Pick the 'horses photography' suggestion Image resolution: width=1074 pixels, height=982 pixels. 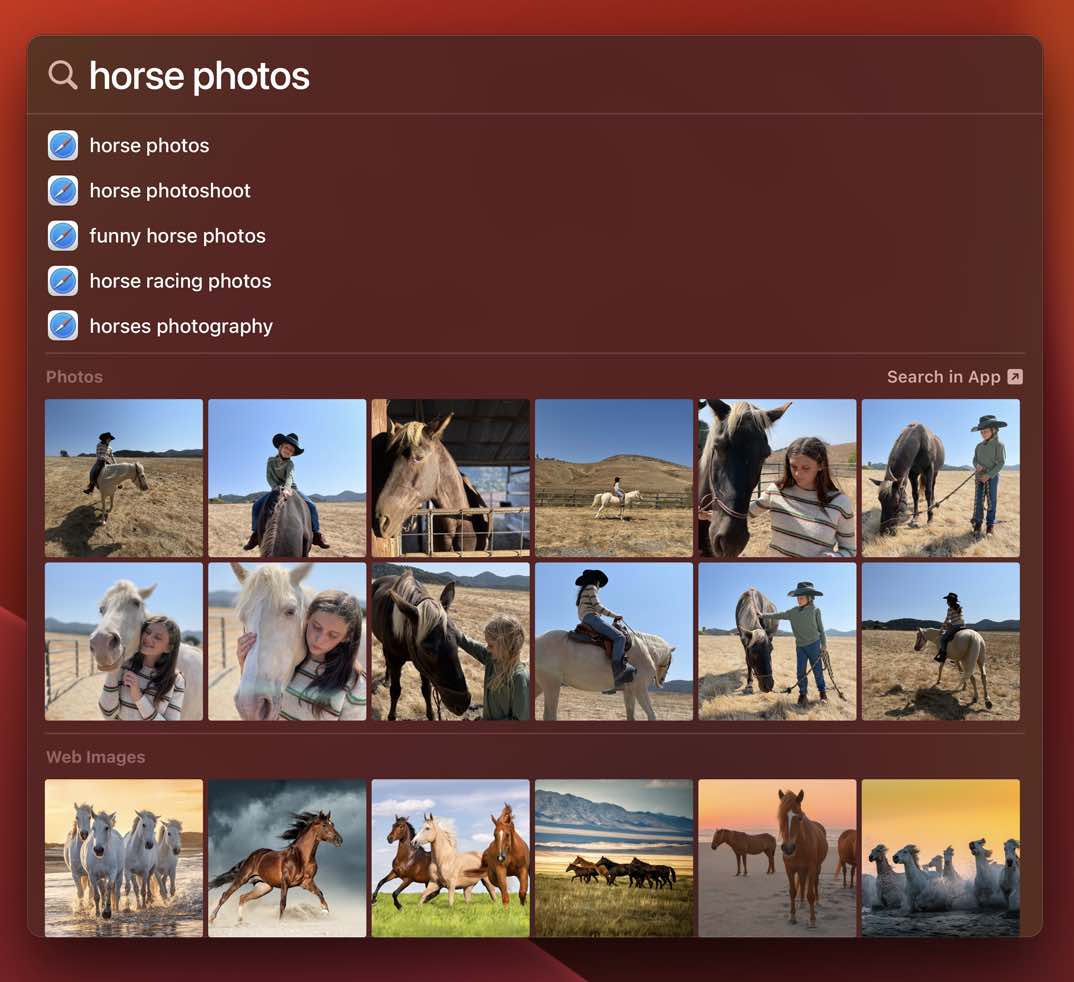[181, 326]
